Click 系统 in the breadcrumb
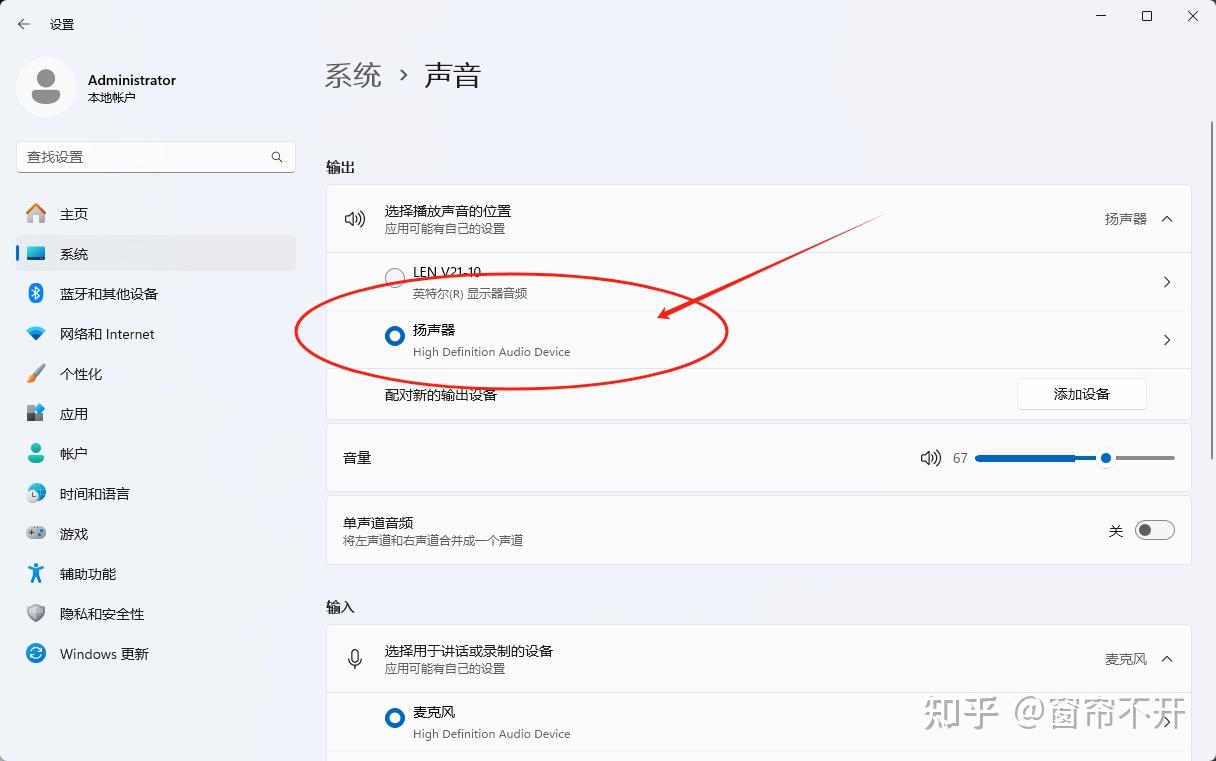 pos(353,76)
